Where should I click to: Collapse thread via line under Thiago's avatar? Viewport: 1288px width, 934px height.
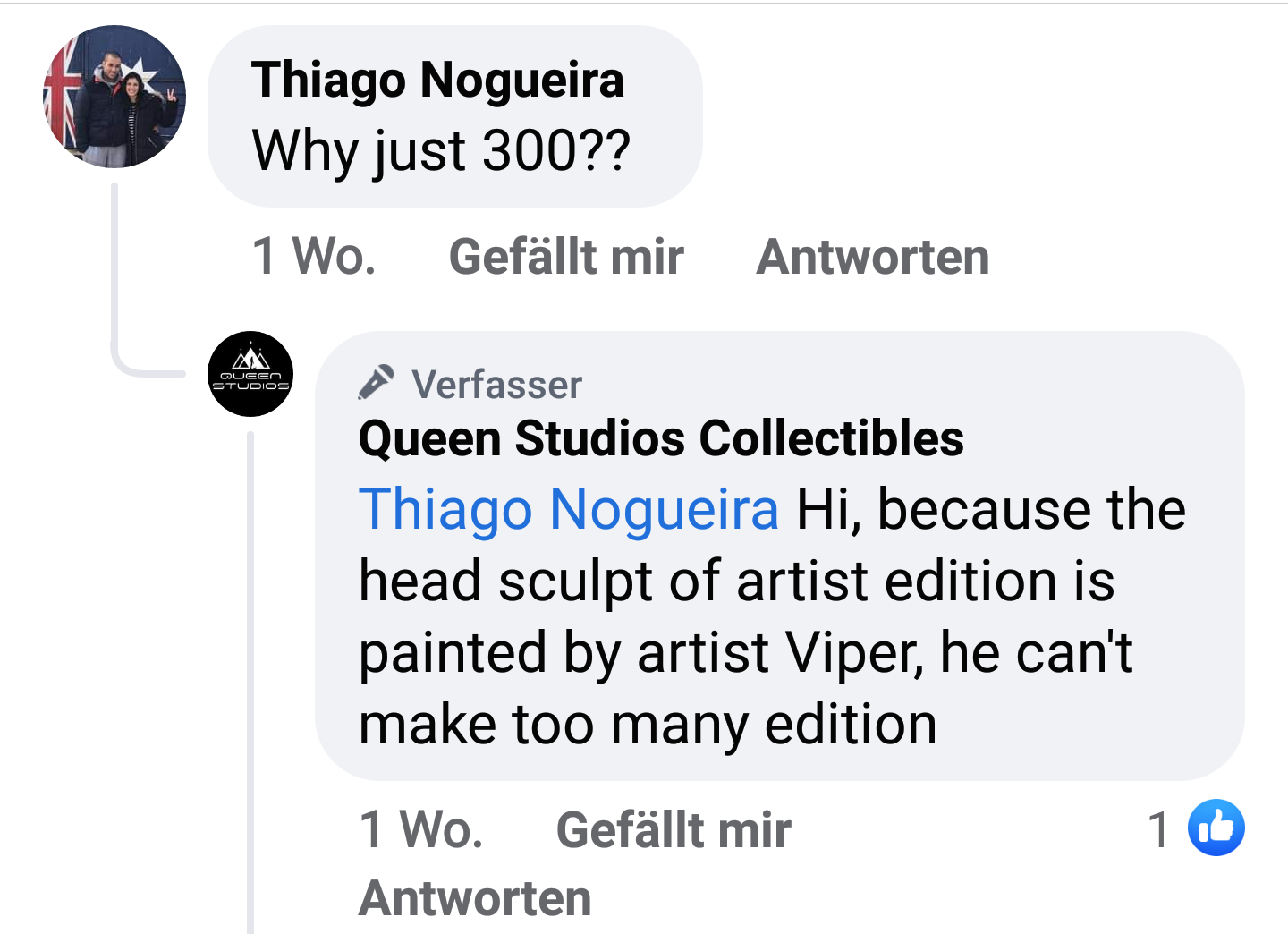click(114, 268)
